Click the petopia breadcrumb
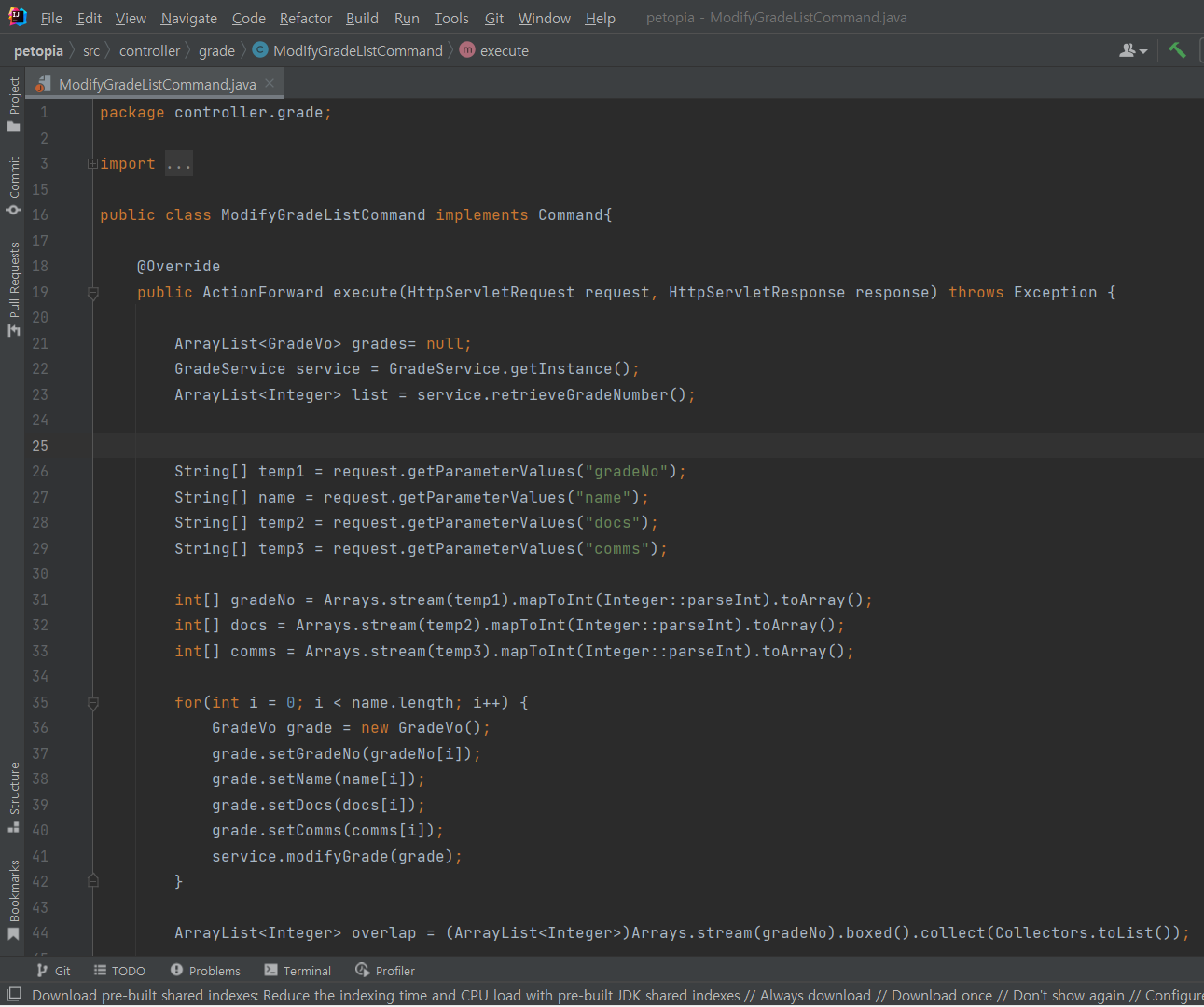The height and width of the screenshot is (1007, 1204). coord(38,50)
